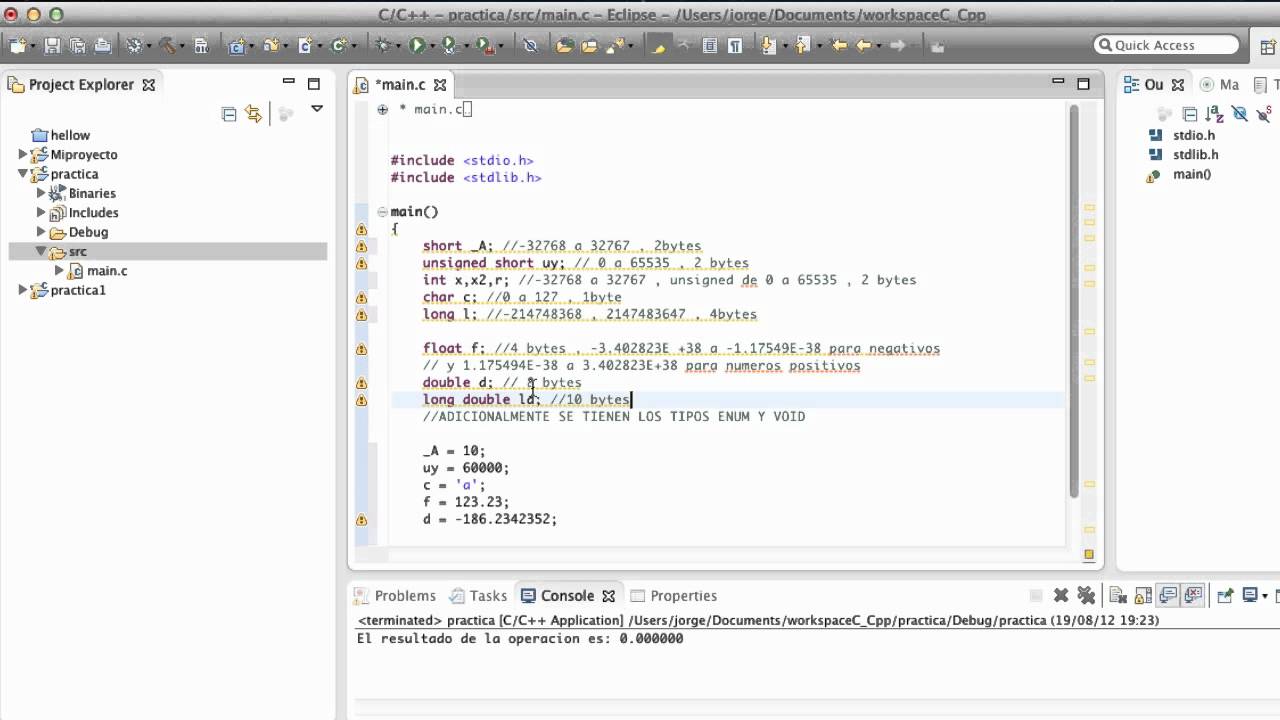The image size is (1280, 720).
Task: Click the Clear Console icon
Action: [1118, 596]
